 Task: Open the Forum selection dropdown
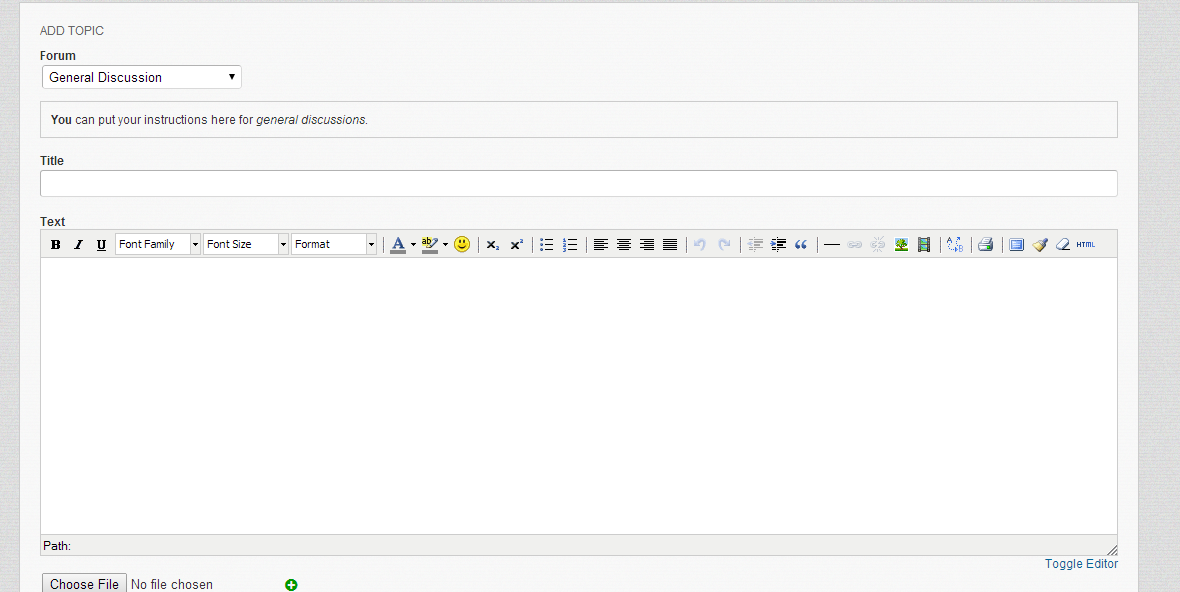coord(142,77)
